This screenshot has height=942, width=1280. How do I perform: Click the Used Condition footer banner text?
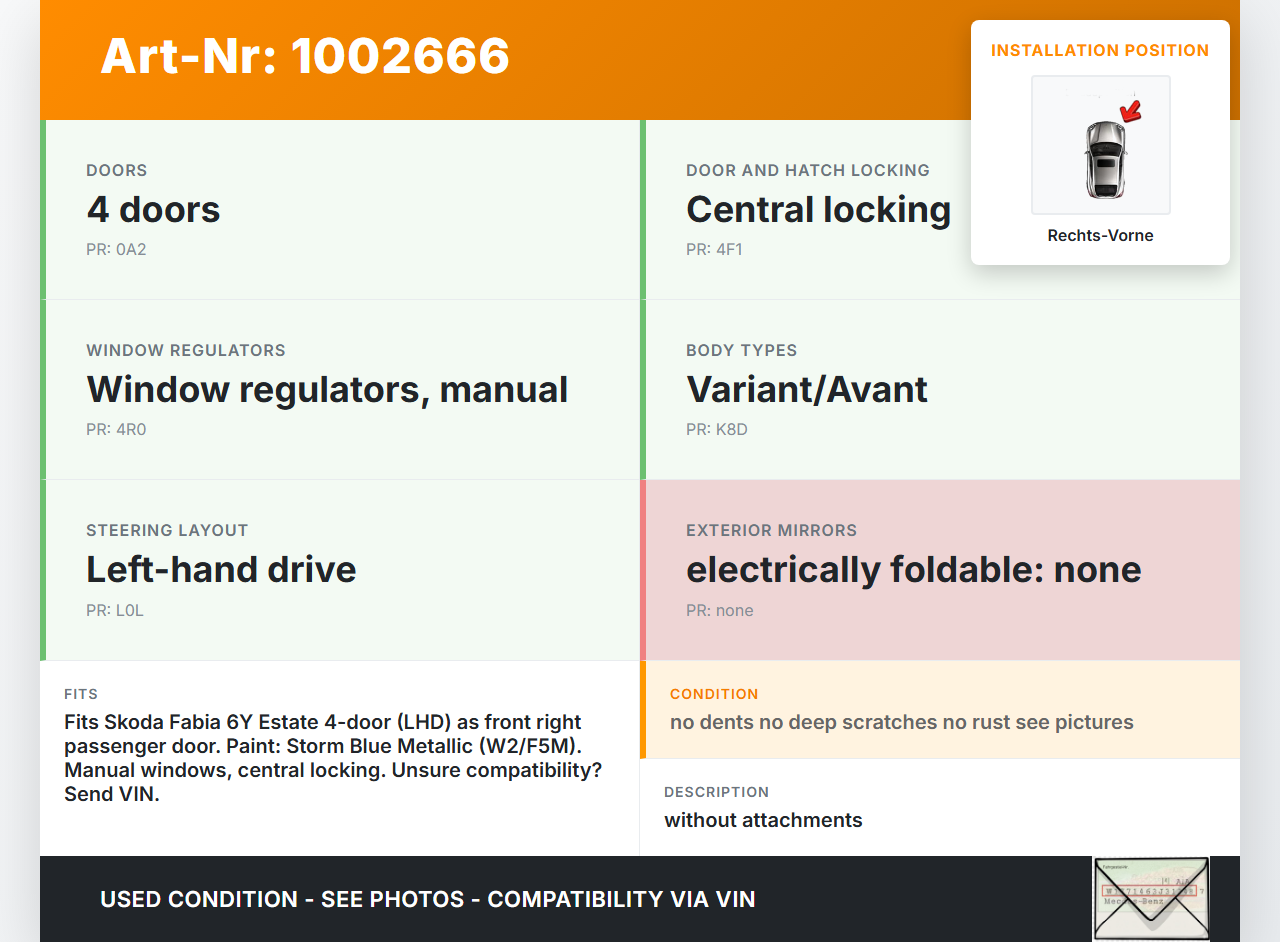point(427,899)
